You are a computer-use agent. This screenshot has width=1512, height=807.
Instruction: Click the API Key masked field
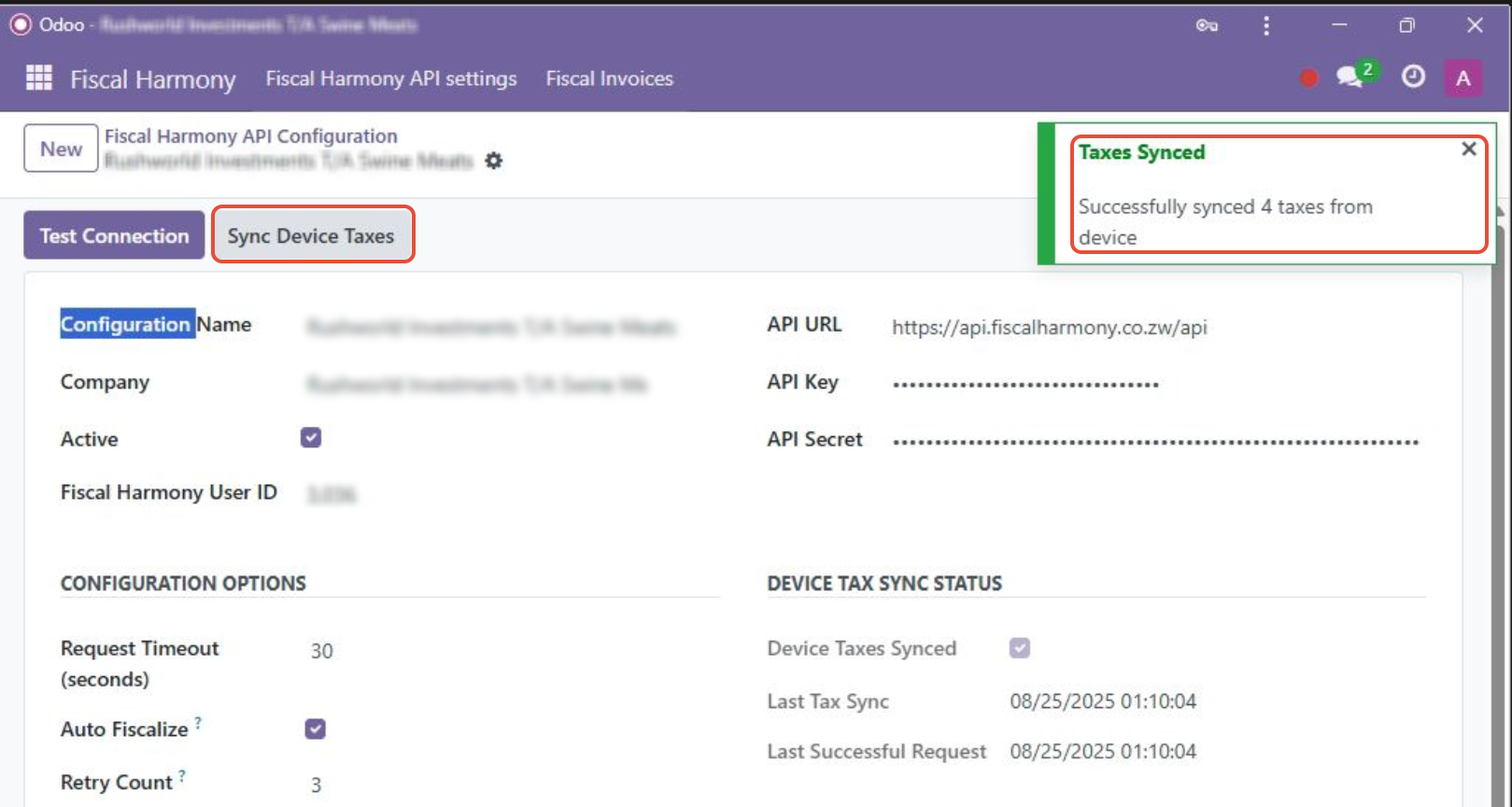pyautogui.click(x=1024, y=384)
